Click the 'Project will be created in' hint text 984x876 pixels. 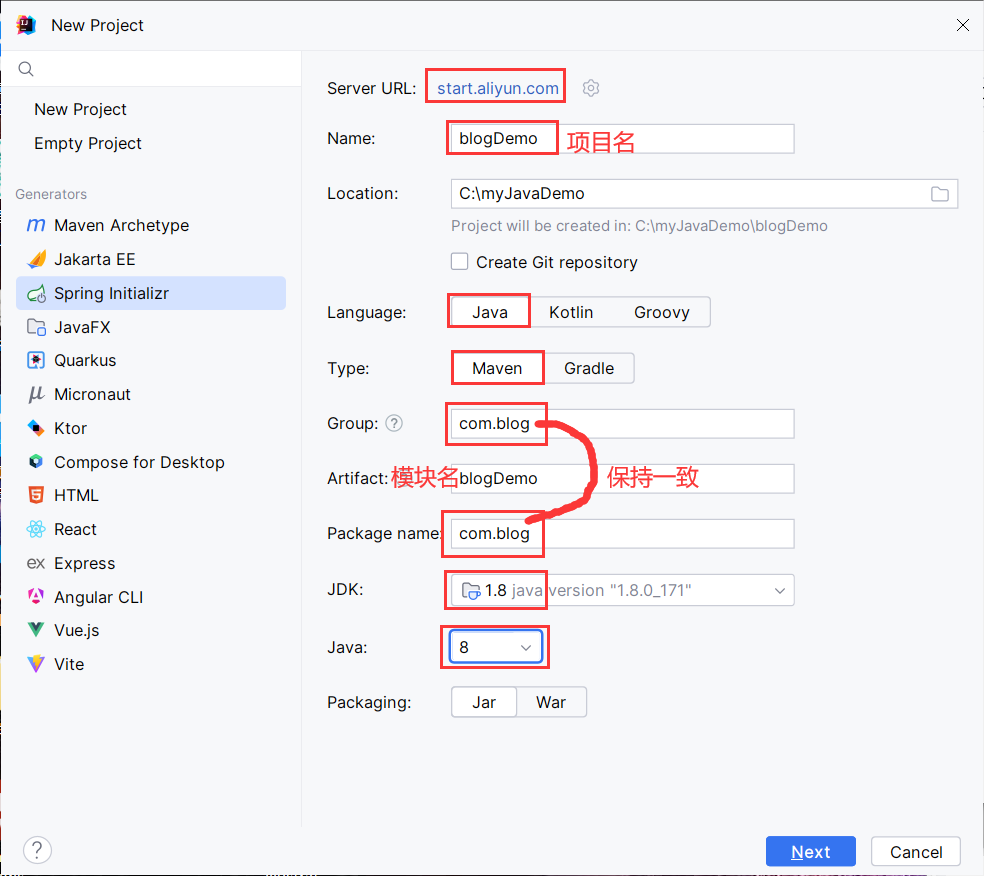639,226
